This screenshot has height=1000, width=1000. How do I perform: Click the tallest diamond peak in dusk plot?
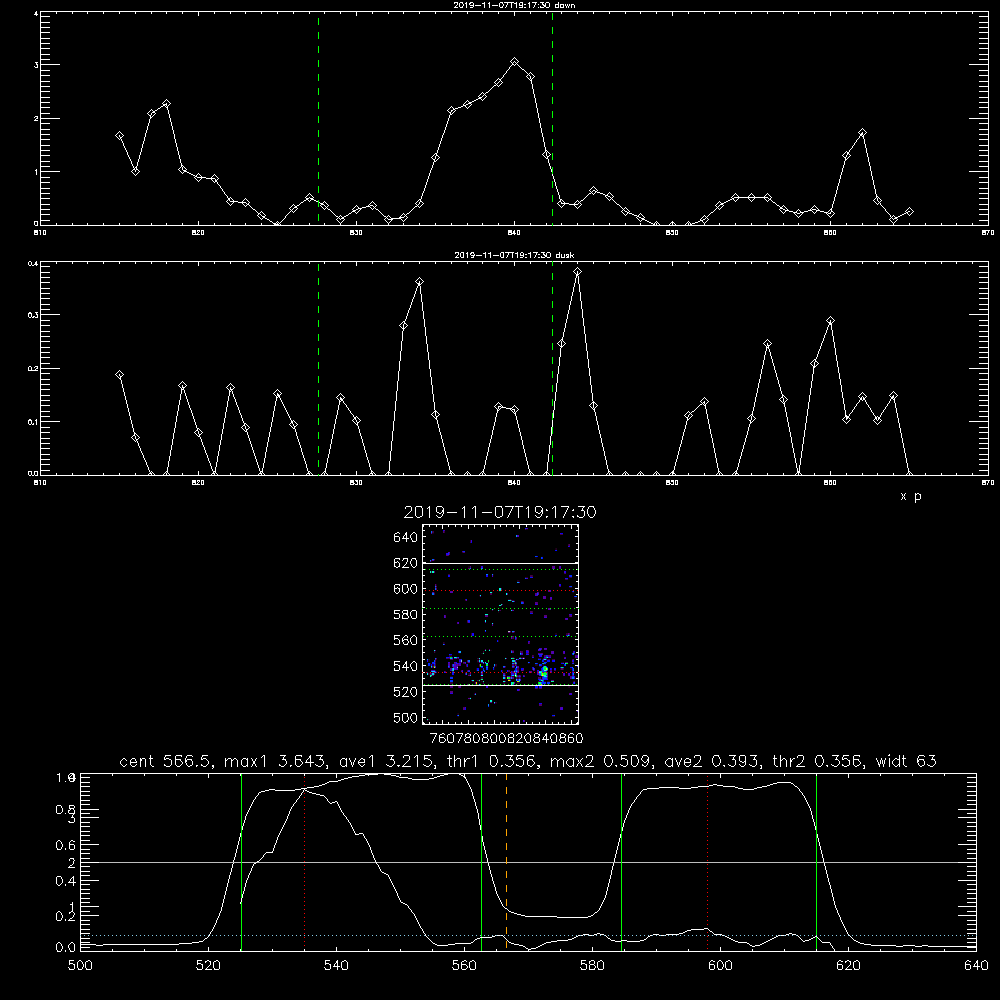point(577,272)
